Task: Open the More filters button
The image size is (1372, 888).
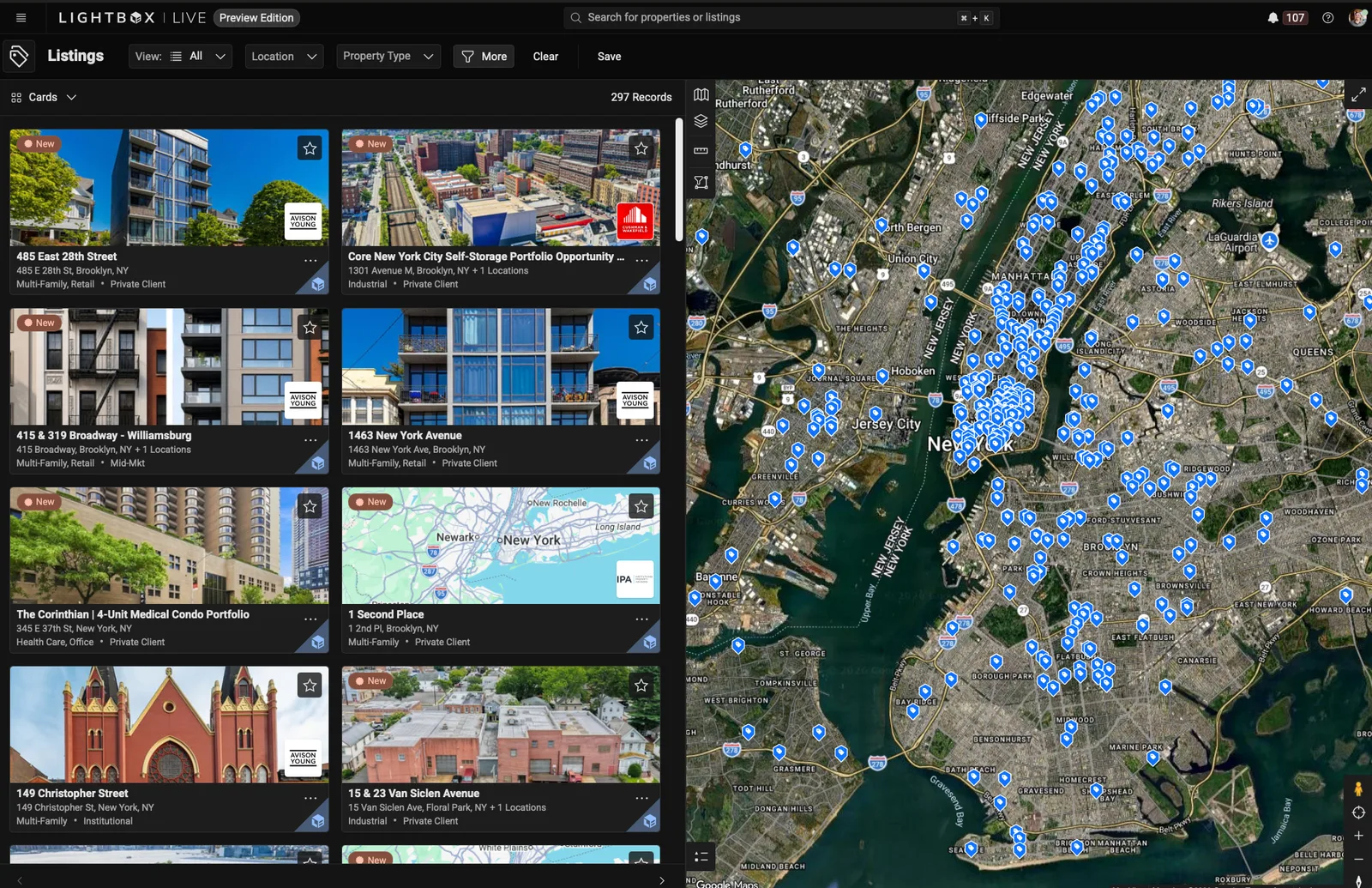Action: click(x=484, y=57)
